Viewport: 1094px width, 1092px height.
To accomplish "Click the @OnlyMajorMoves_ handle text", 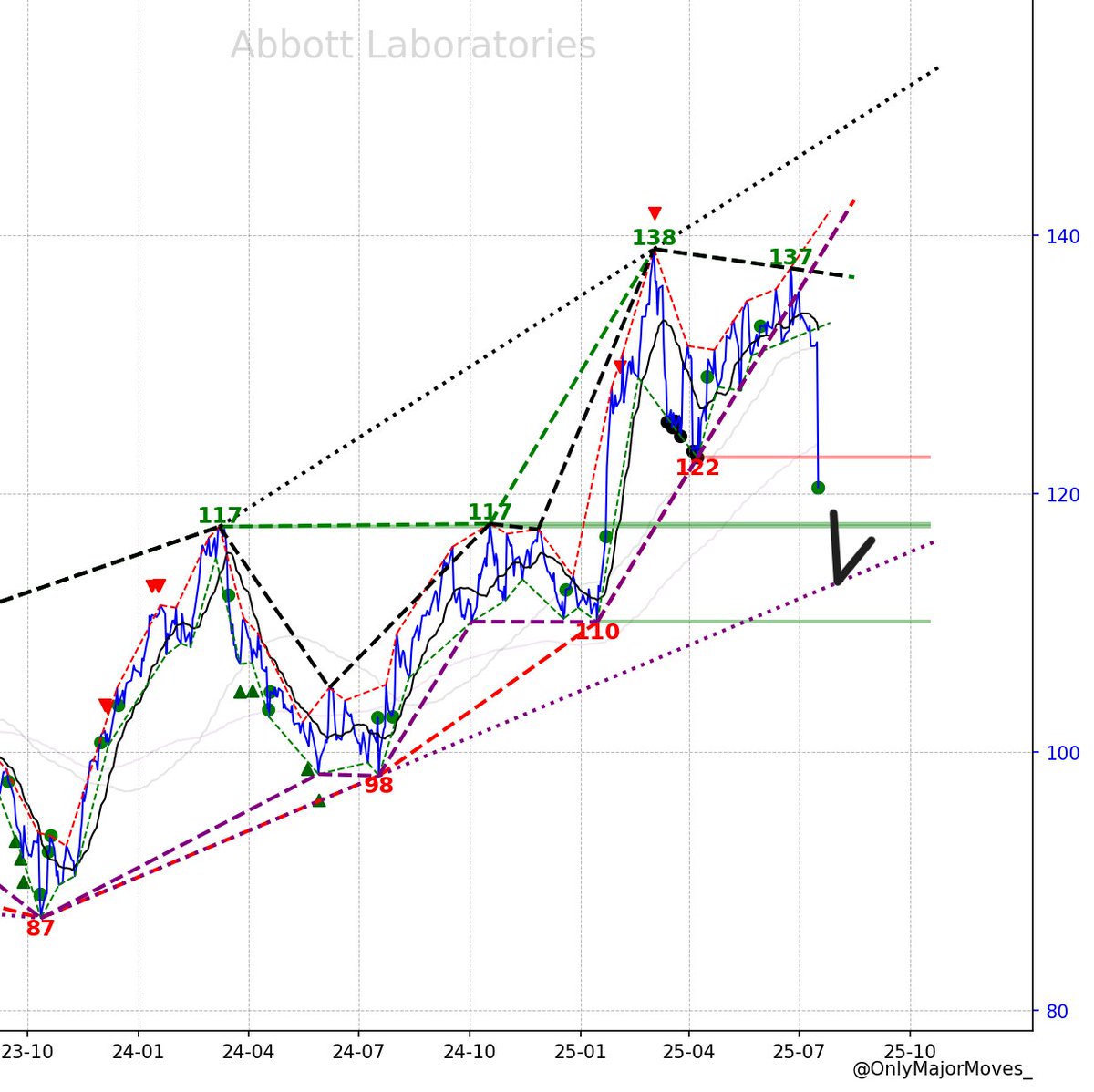I will coord(943,1068).
